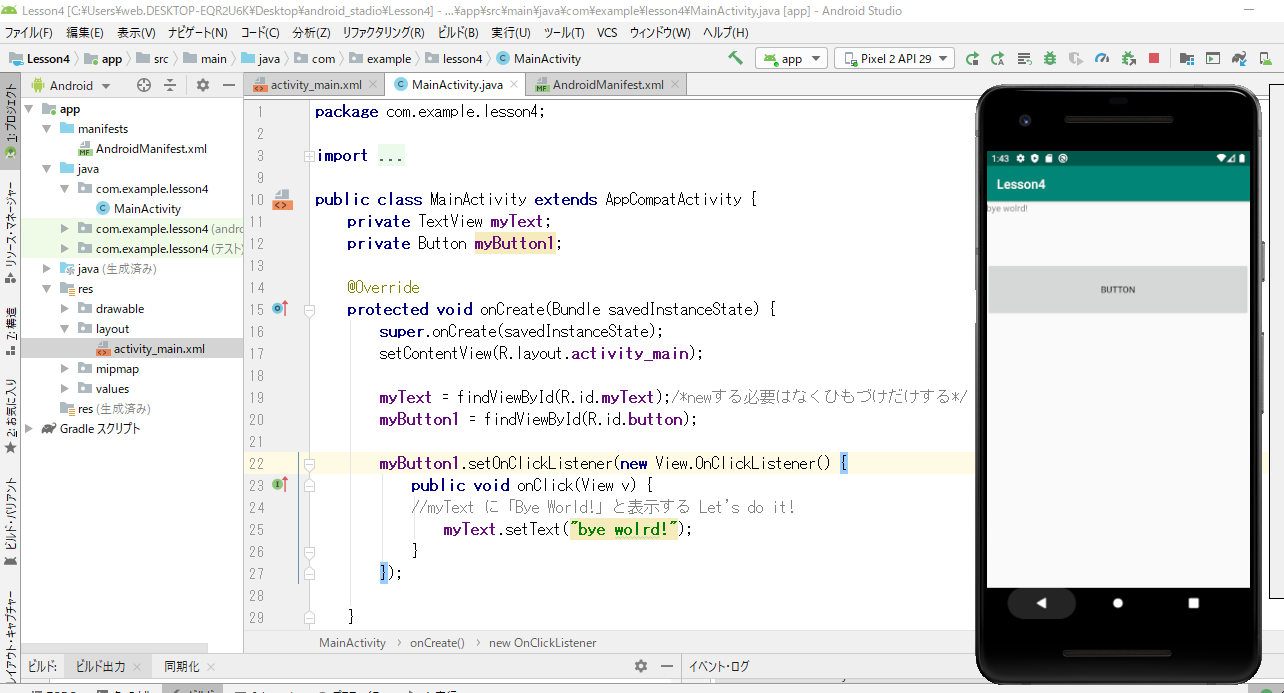Open the app run configuration dropdown
This screenshot has width=1284, height=693.
pyautogui.click(x=791, y=58)
